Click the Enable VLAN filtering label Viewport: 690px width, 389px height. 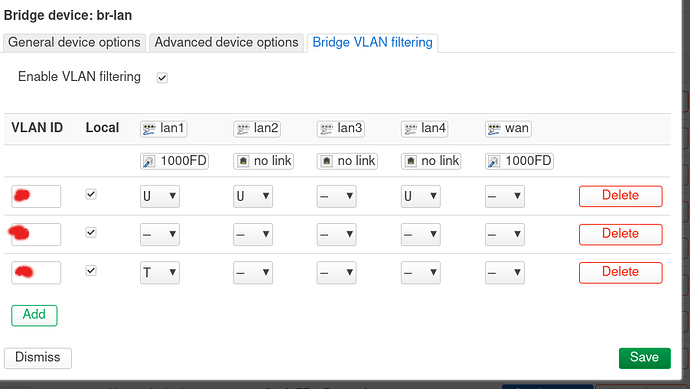point(79,77)
